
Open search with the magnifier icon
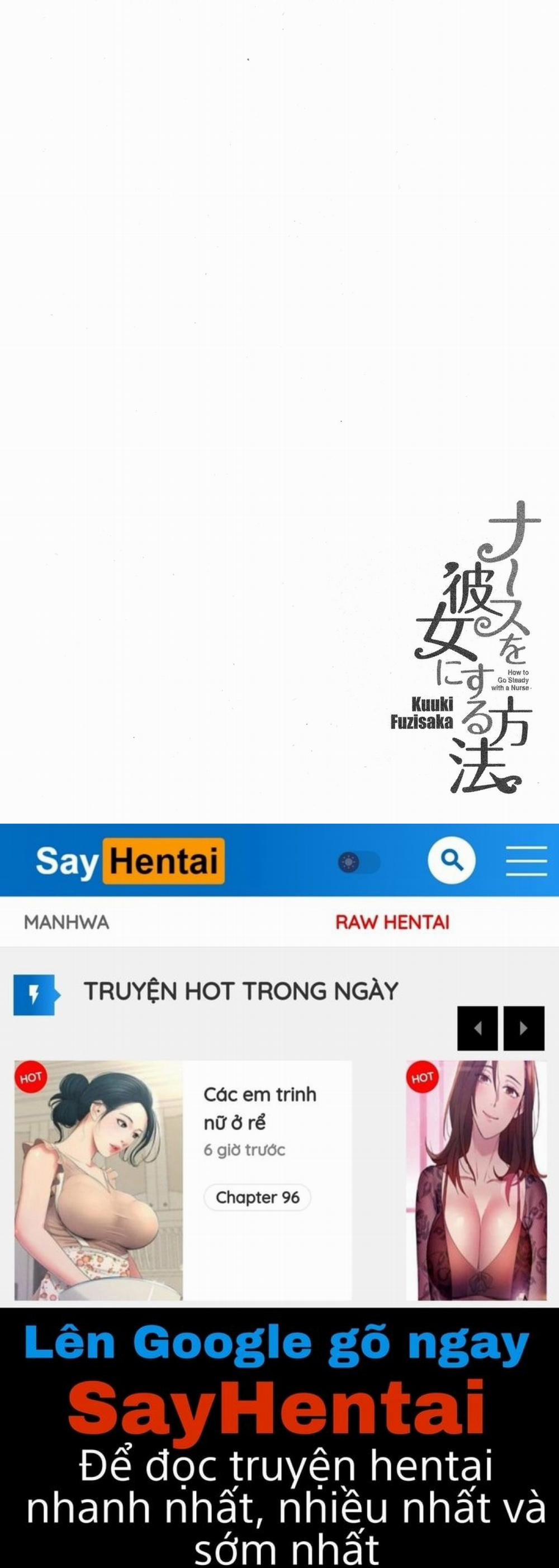[x=451, y=860]
